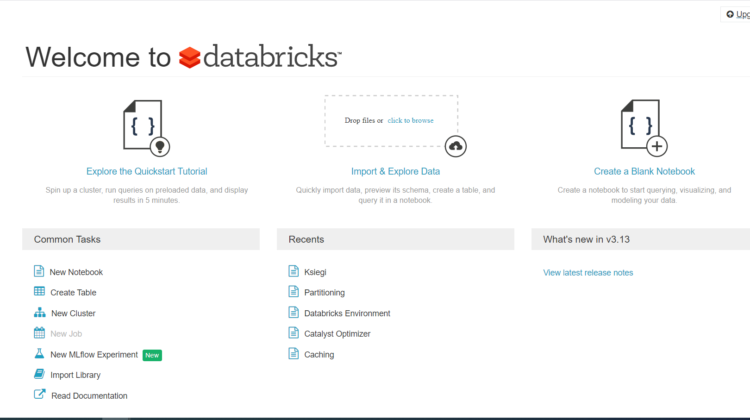Open Create a Blank Notebook link

click(x=644, y=171)
